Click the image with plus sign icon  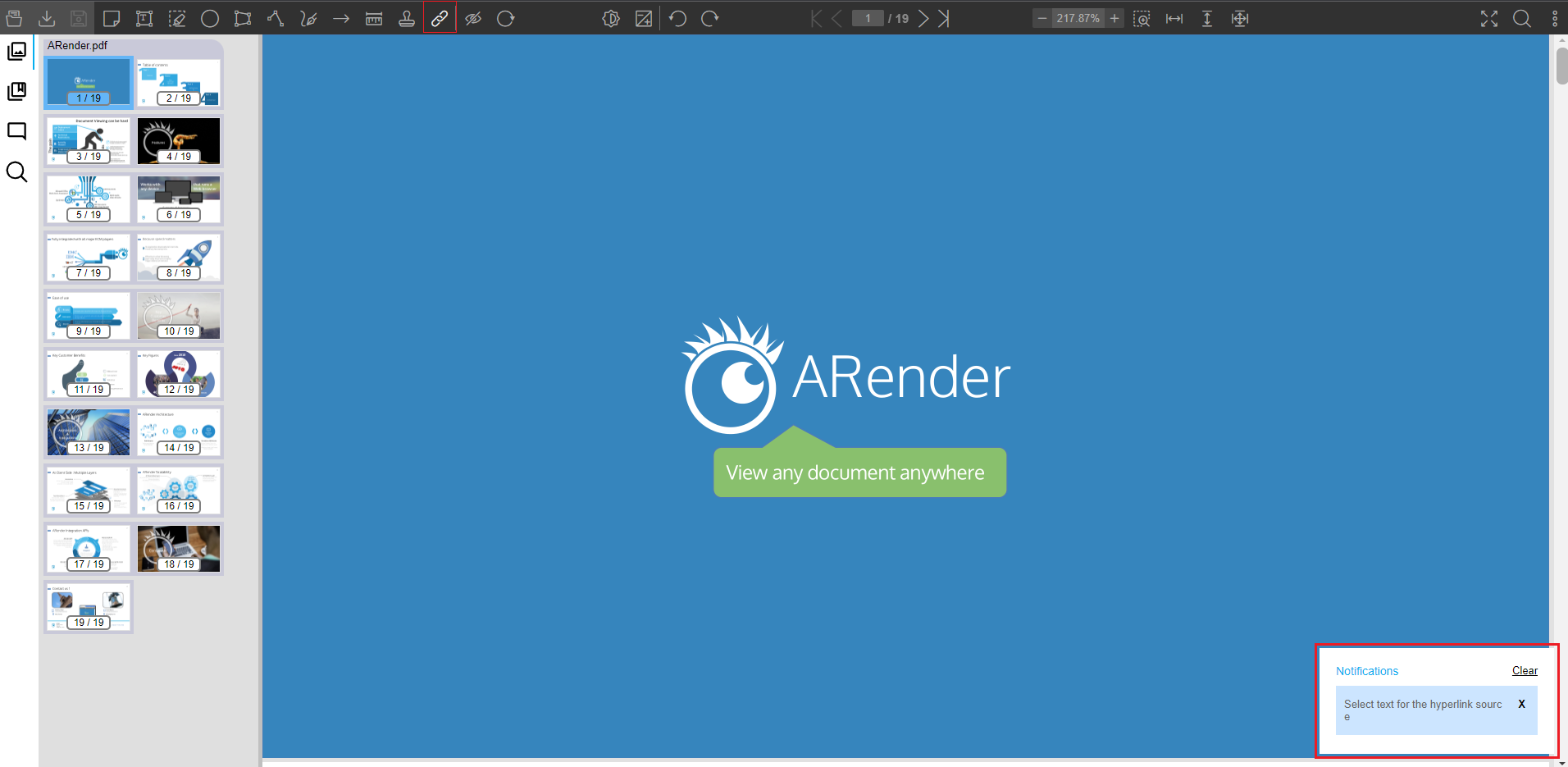point(644,18)
